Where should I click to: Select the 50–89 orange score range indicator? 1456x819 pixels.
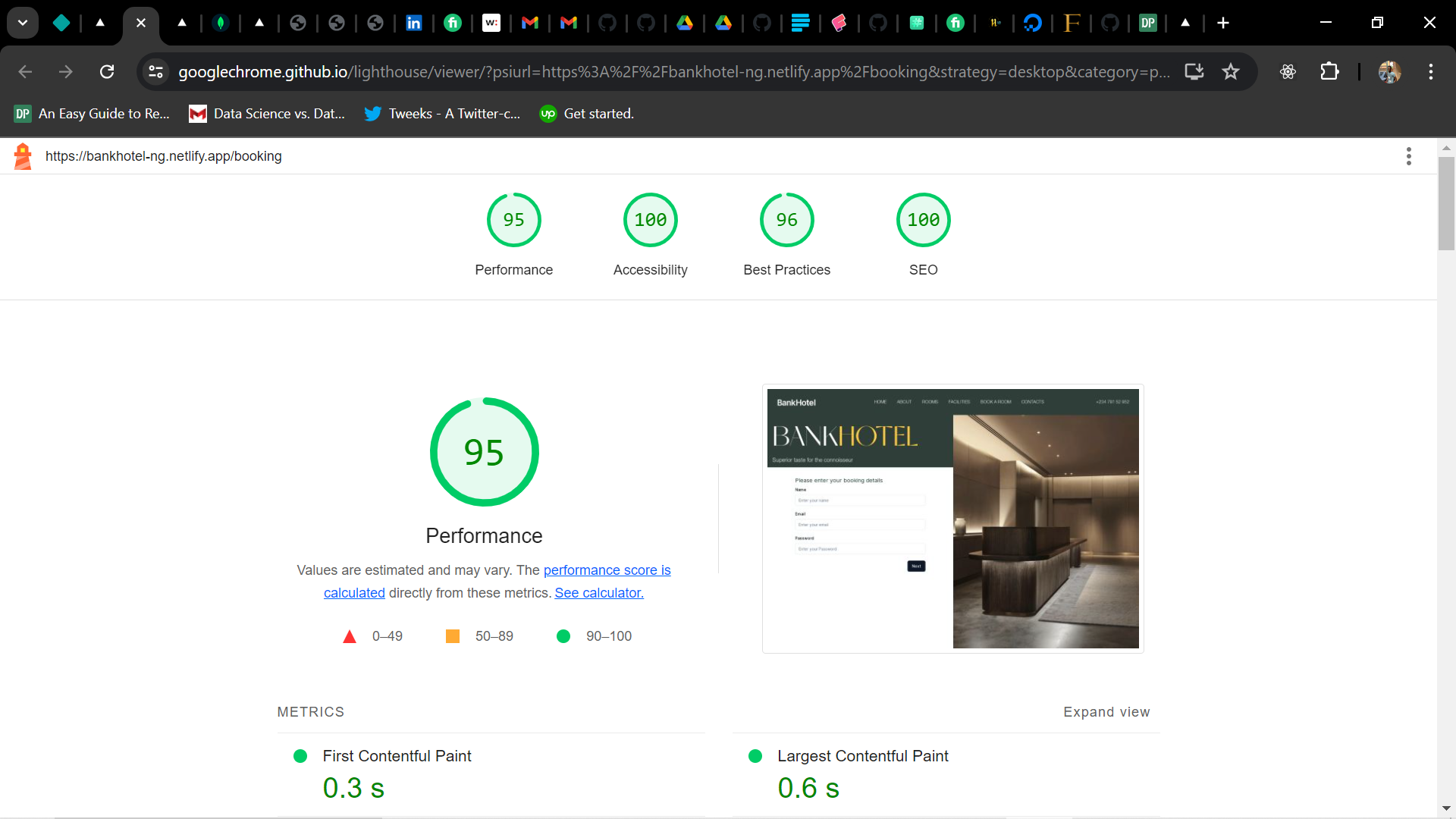(x=453, y=635)
